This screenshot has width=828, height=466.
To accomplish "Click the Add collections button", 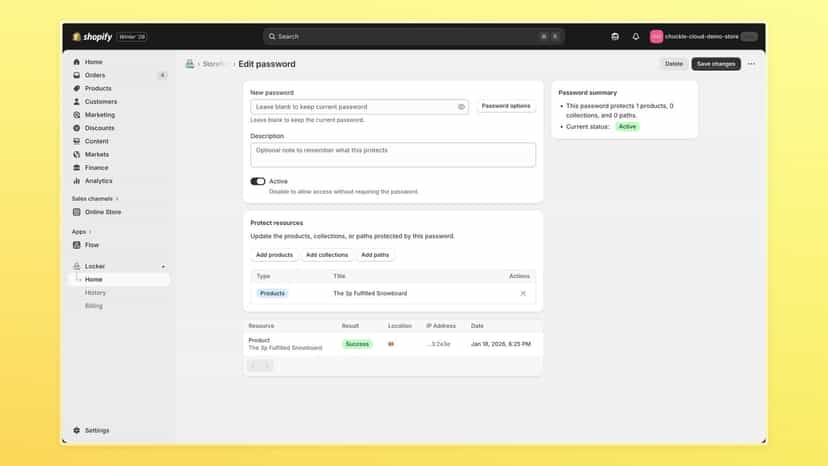I will click(x=327, y=255).
